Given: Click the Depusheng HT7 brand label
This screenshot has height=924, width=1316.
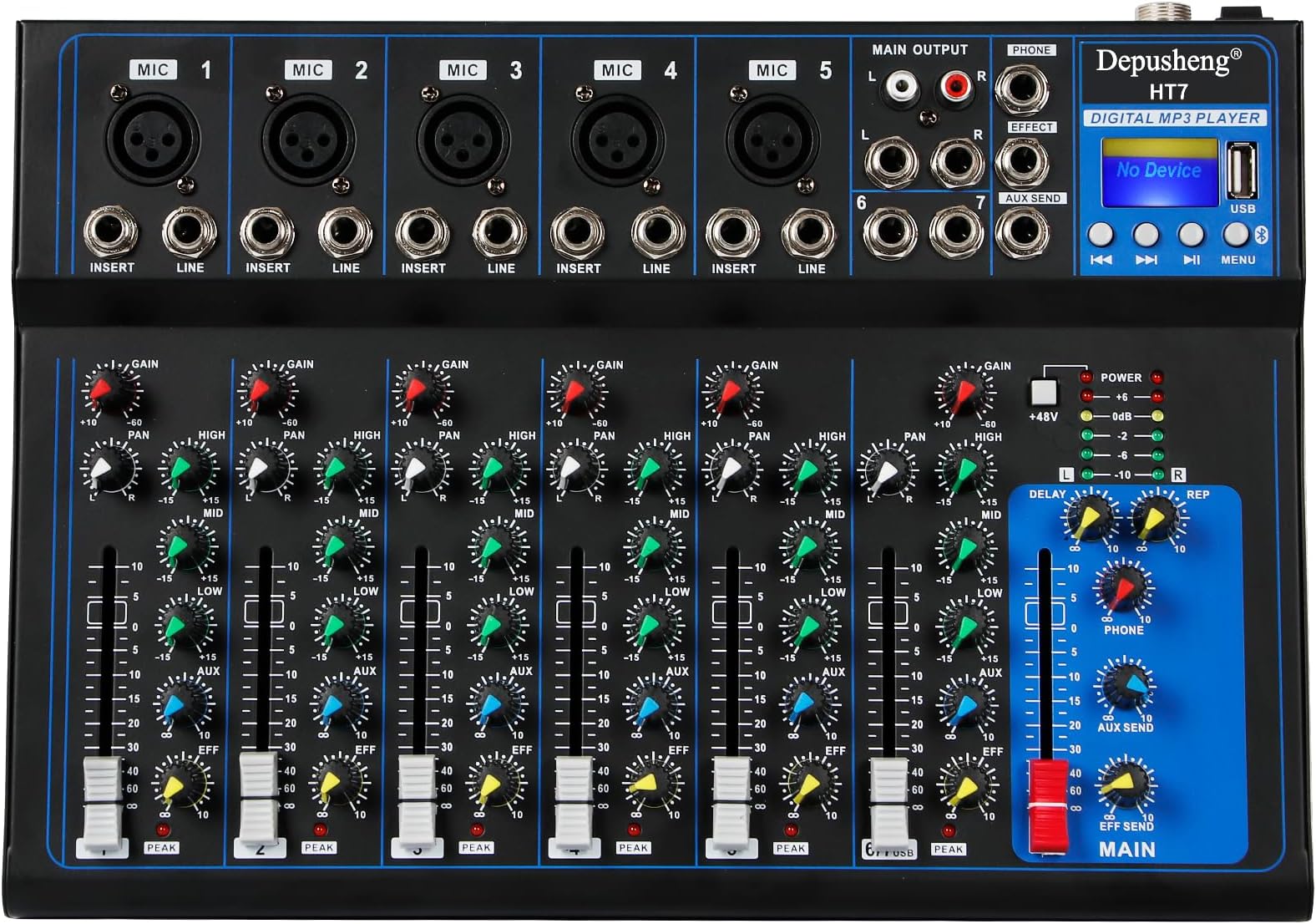Looking at the screenshot, I should pos(1168,74).
